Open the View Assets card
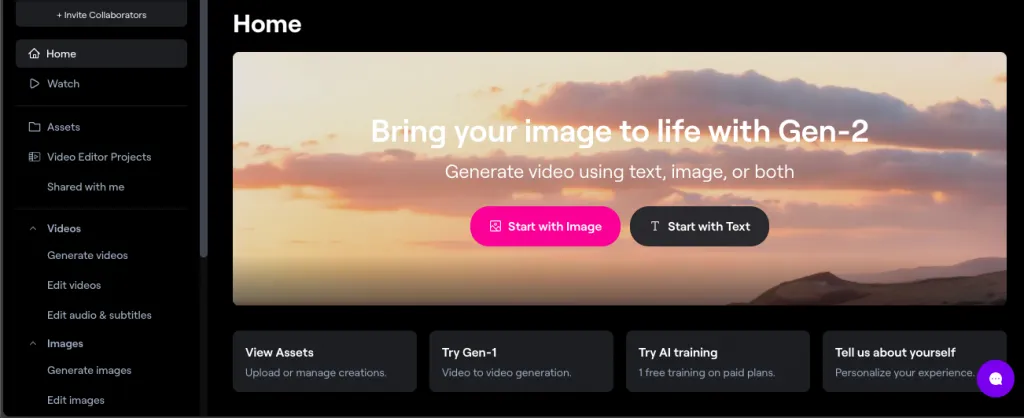 pos(324,361)
